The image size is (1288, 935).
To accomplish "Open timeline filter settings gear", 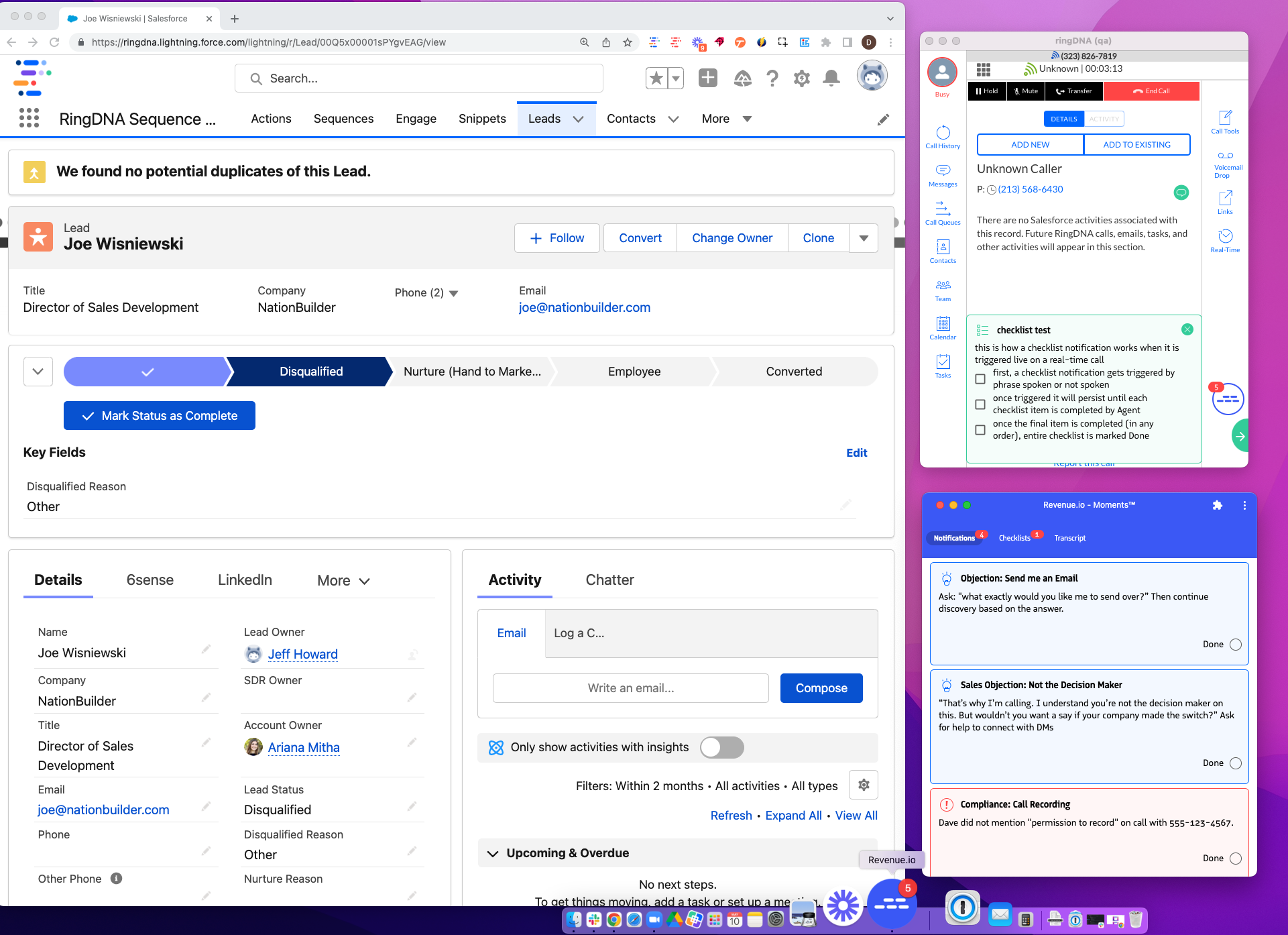I will coord(864,785).
